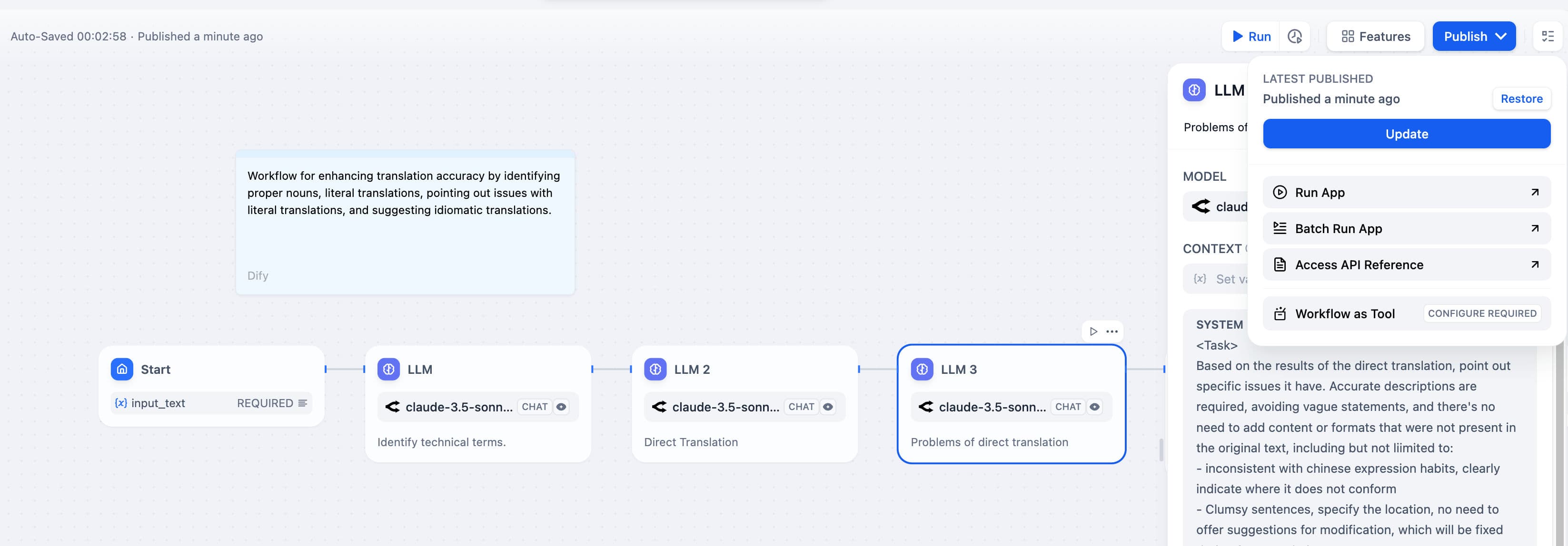Viewport: 1568px width, 546px height.
Task: Click the LLM 2 node icon
Action: 655,369
